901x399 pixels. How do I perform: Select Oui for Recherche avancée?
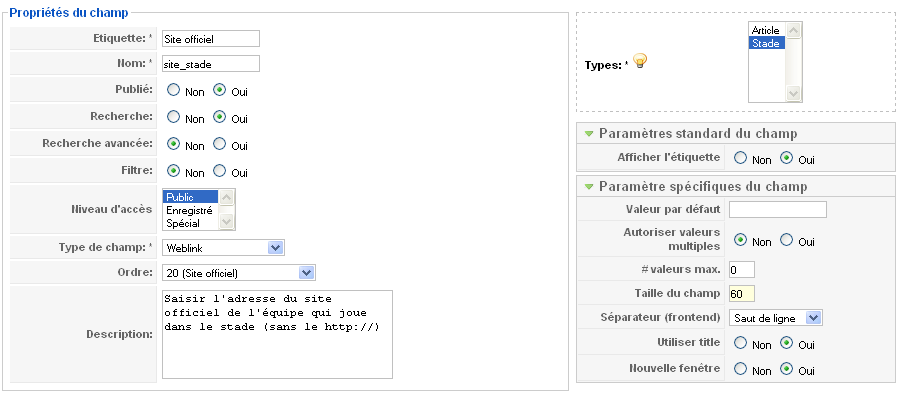click(220, 144)
